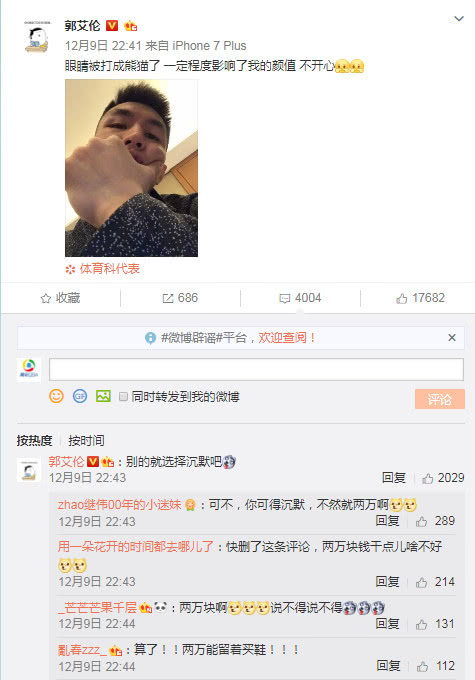Open 郭艾伦's profile avatar at post top

[37, 38]
